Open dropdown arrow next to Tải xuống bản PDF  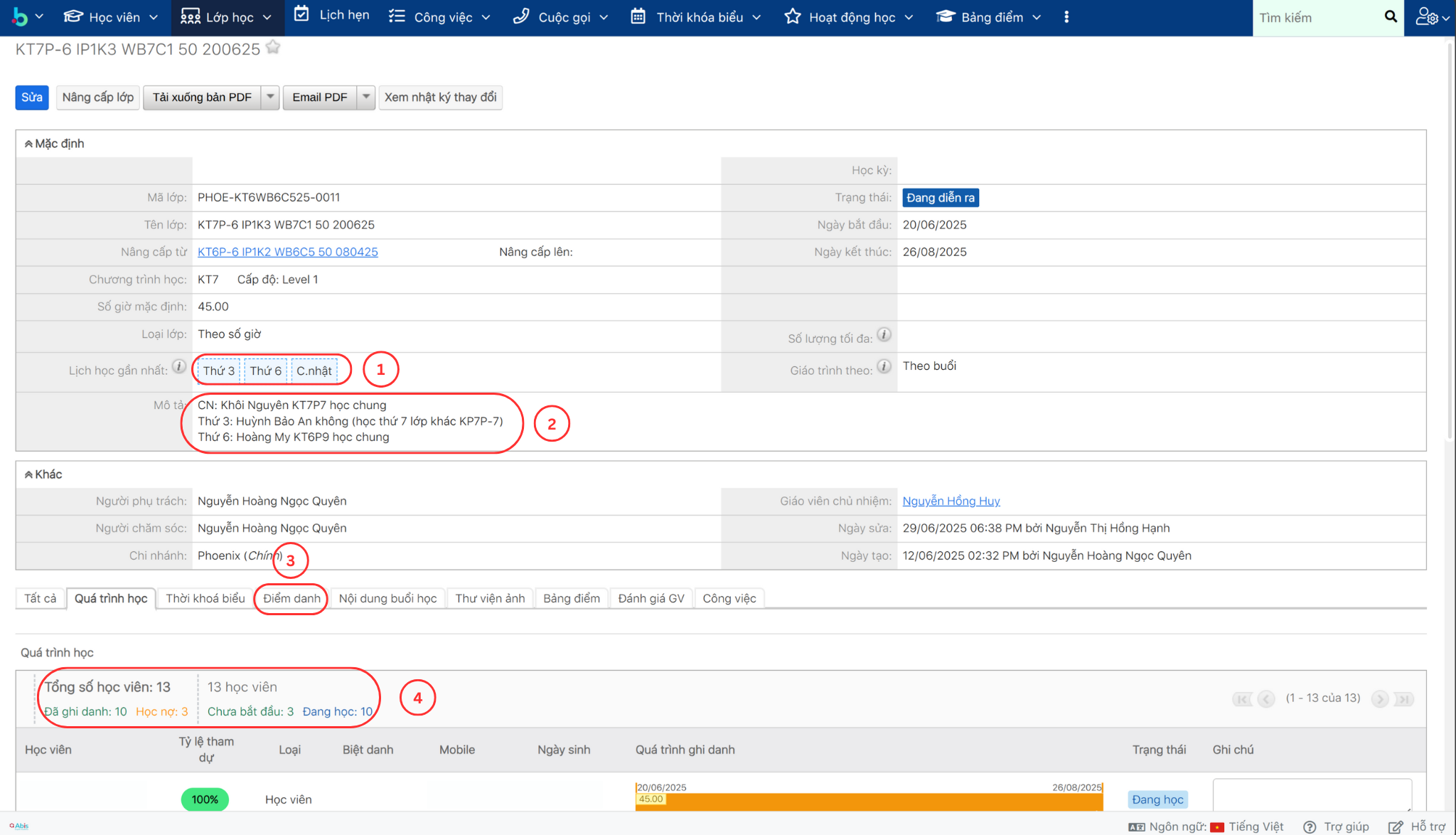270,97
